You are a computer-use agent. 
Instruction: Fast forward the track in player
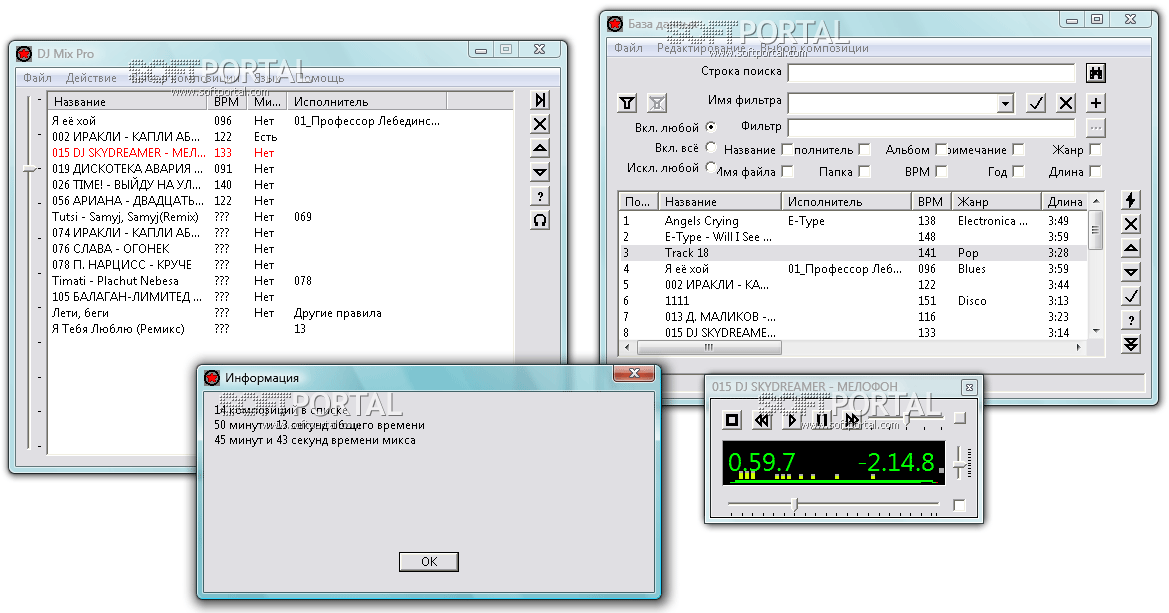tap(851, 421)
